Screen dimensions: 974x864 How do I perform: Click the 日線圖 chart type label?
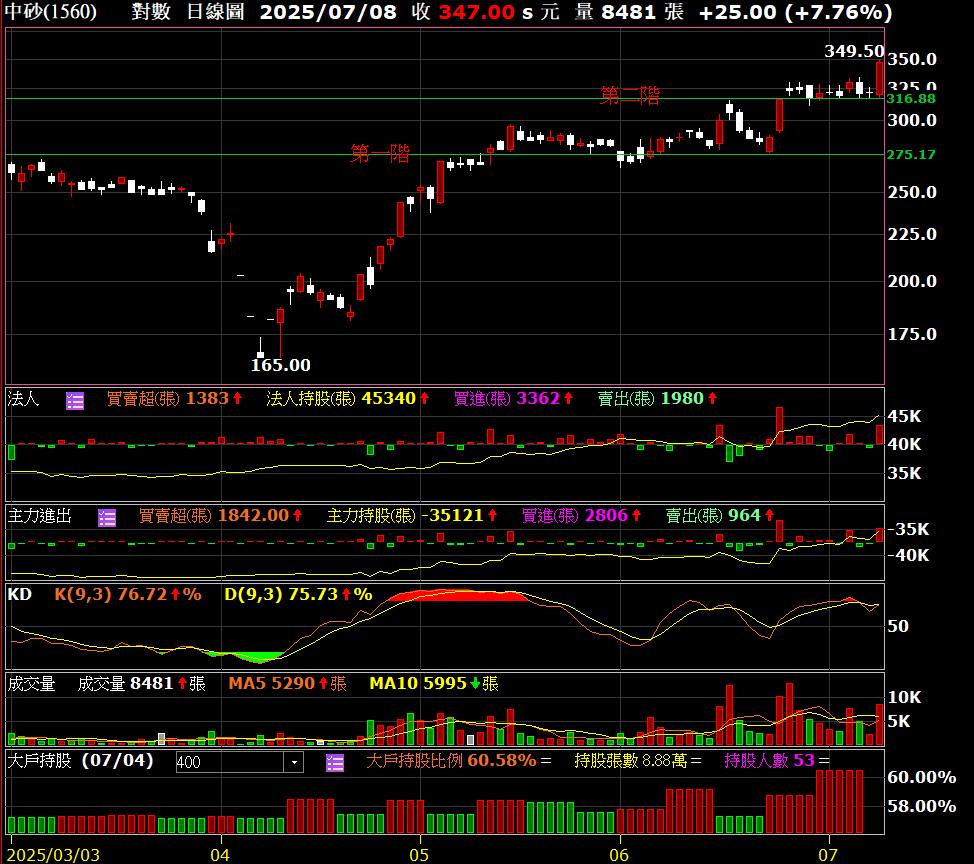pos(216,11)
